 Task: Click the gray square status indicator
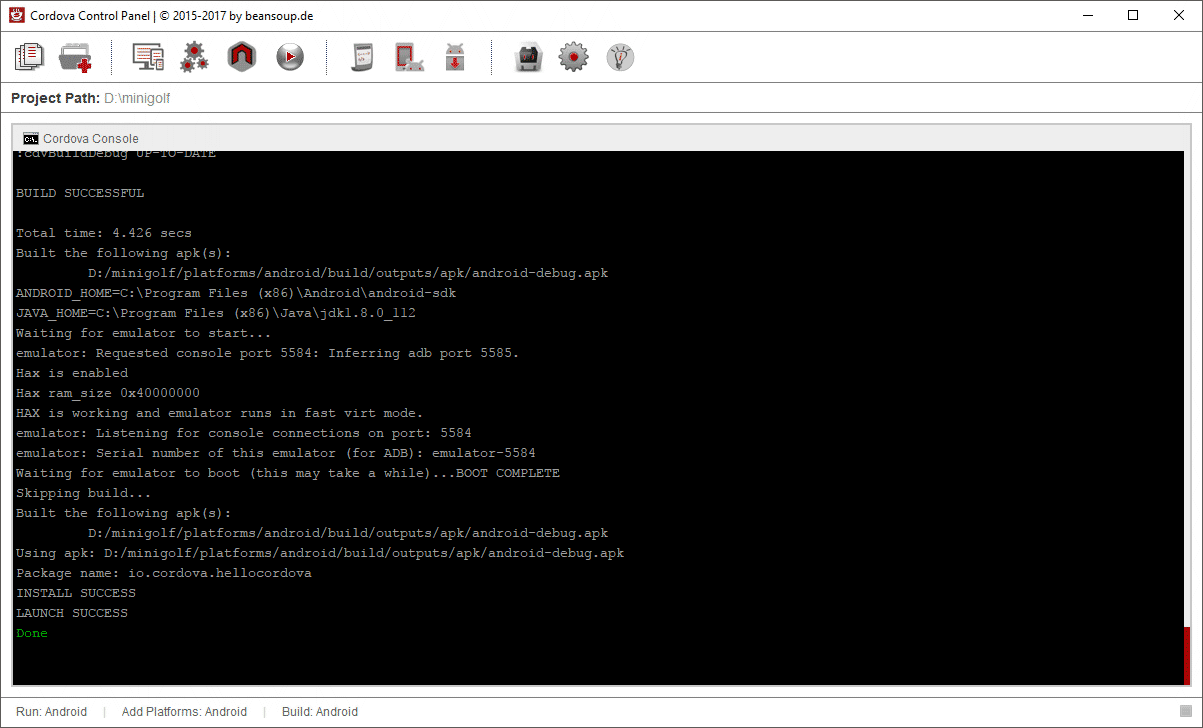pyautogui.click(x=1186, y=711)
